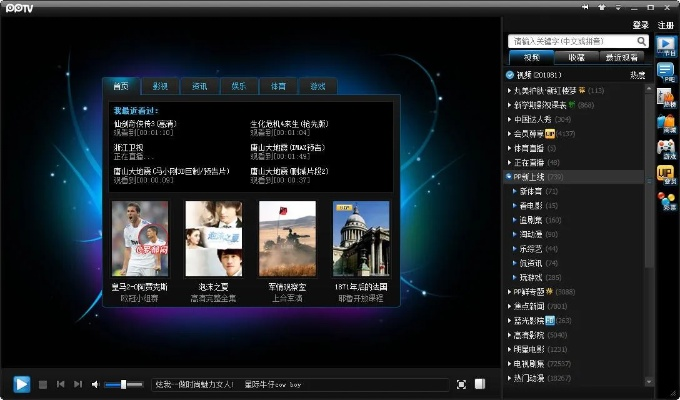Enter fullscreen mode via bottom icon

[x=461, y=384]
